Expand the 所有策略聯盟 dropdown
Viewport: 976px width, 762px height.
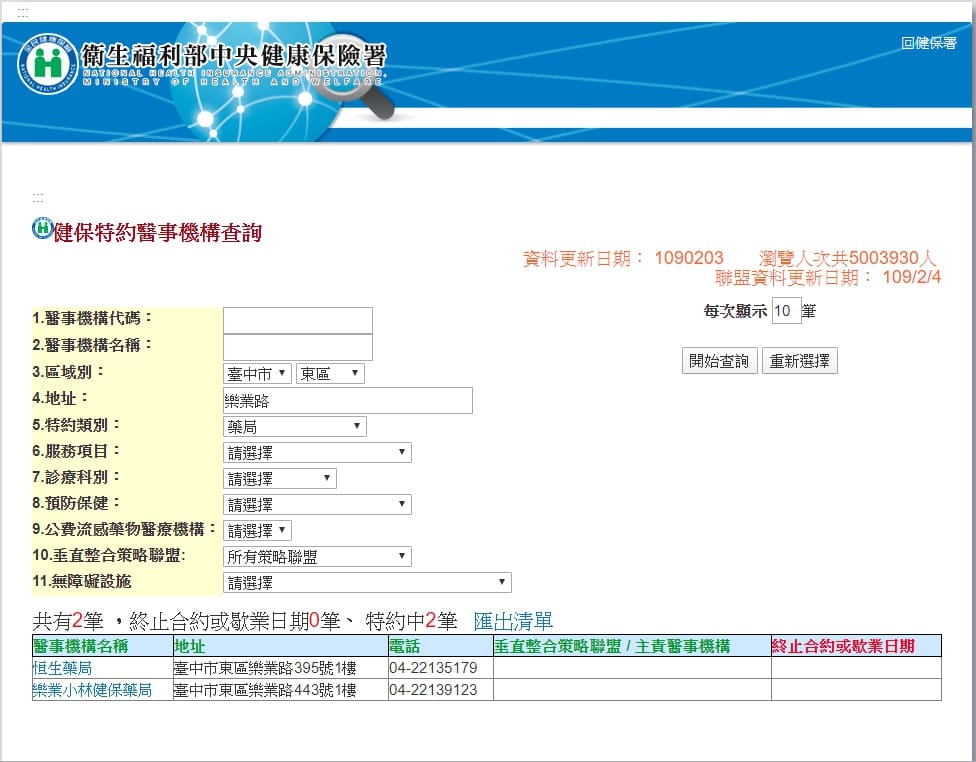(317, 557)
